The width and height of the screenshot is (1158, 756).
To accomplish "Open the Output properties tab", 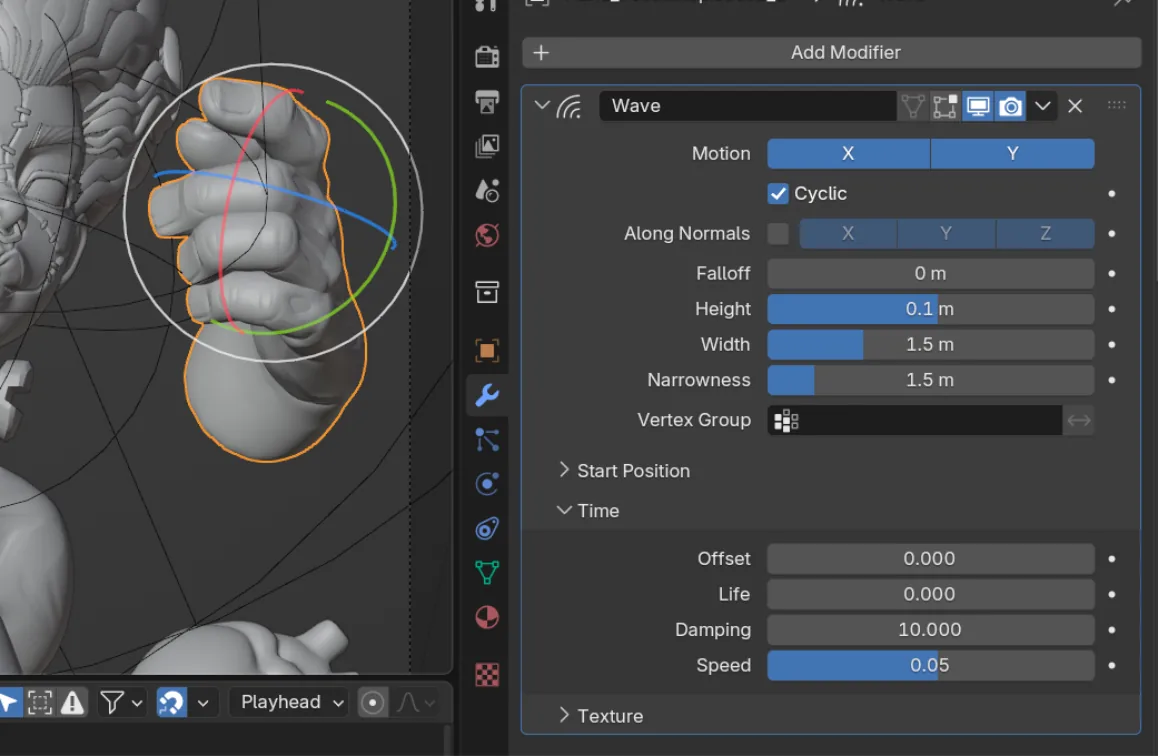I will (x=487, y=101).
